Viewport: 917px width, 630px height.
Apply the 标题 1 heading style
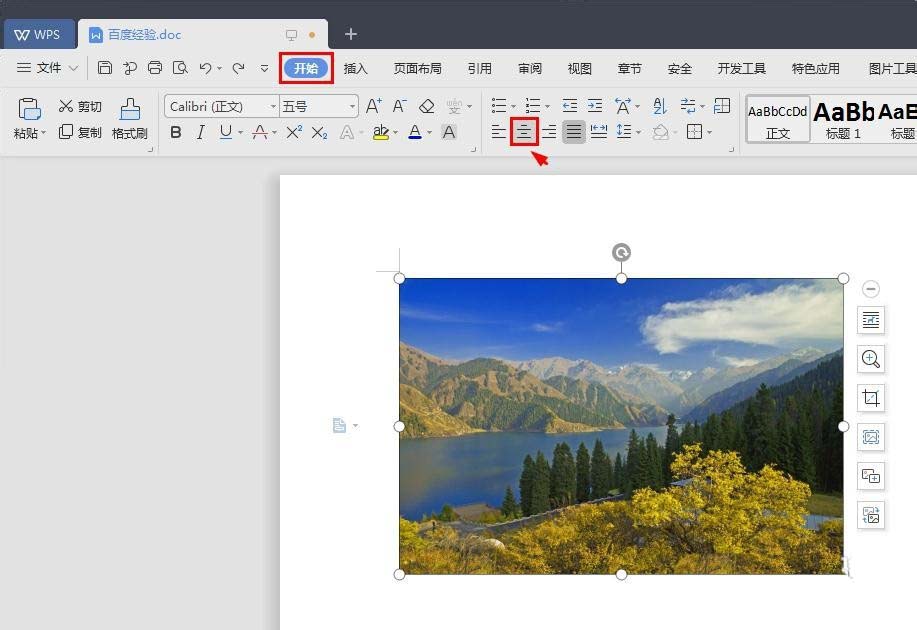click(x=842, y=119)
